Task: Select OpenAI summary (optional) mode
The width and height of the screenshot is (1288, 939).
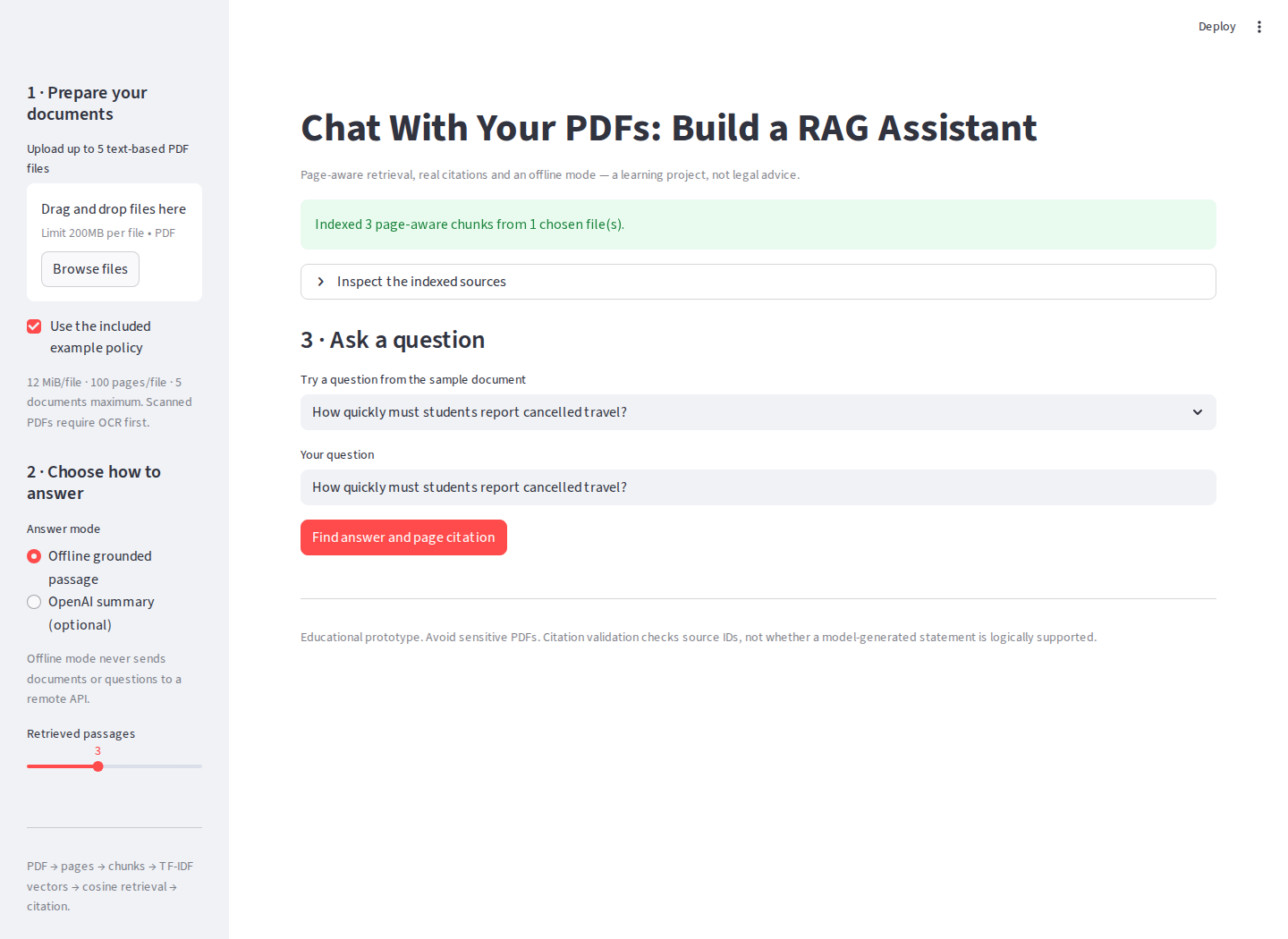Action: (34, 602)
